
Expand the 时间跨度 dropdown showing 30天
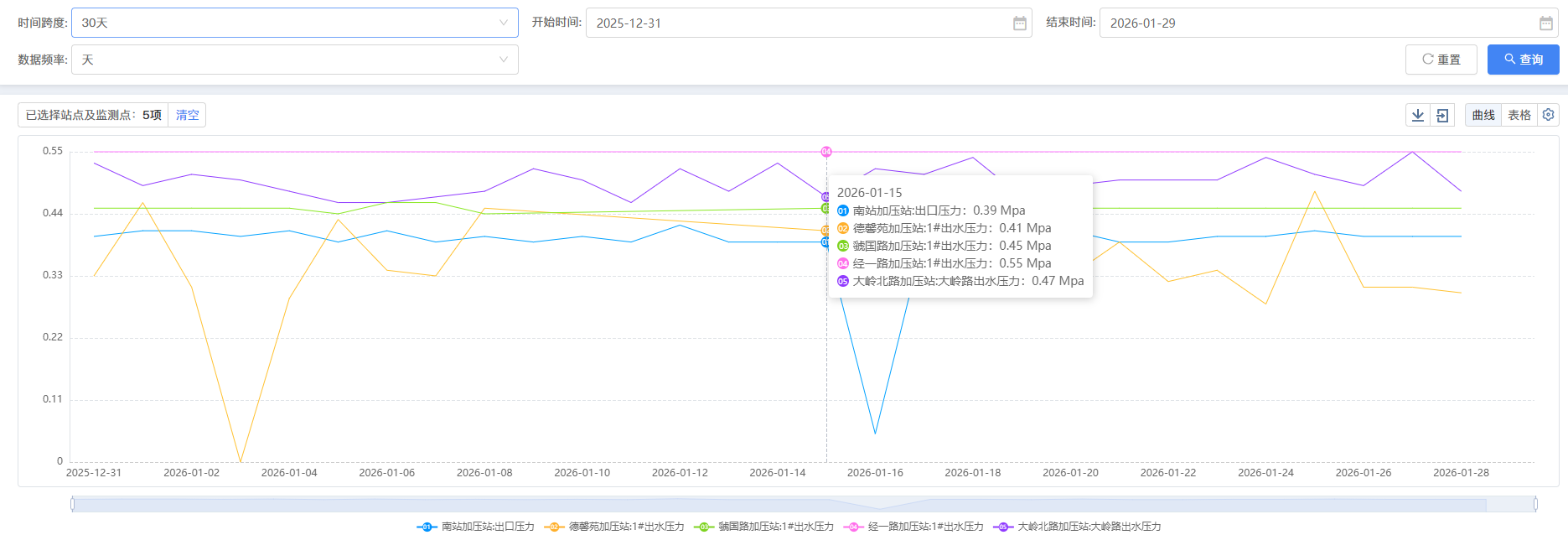pyautogui.click(x=294, y=23)
